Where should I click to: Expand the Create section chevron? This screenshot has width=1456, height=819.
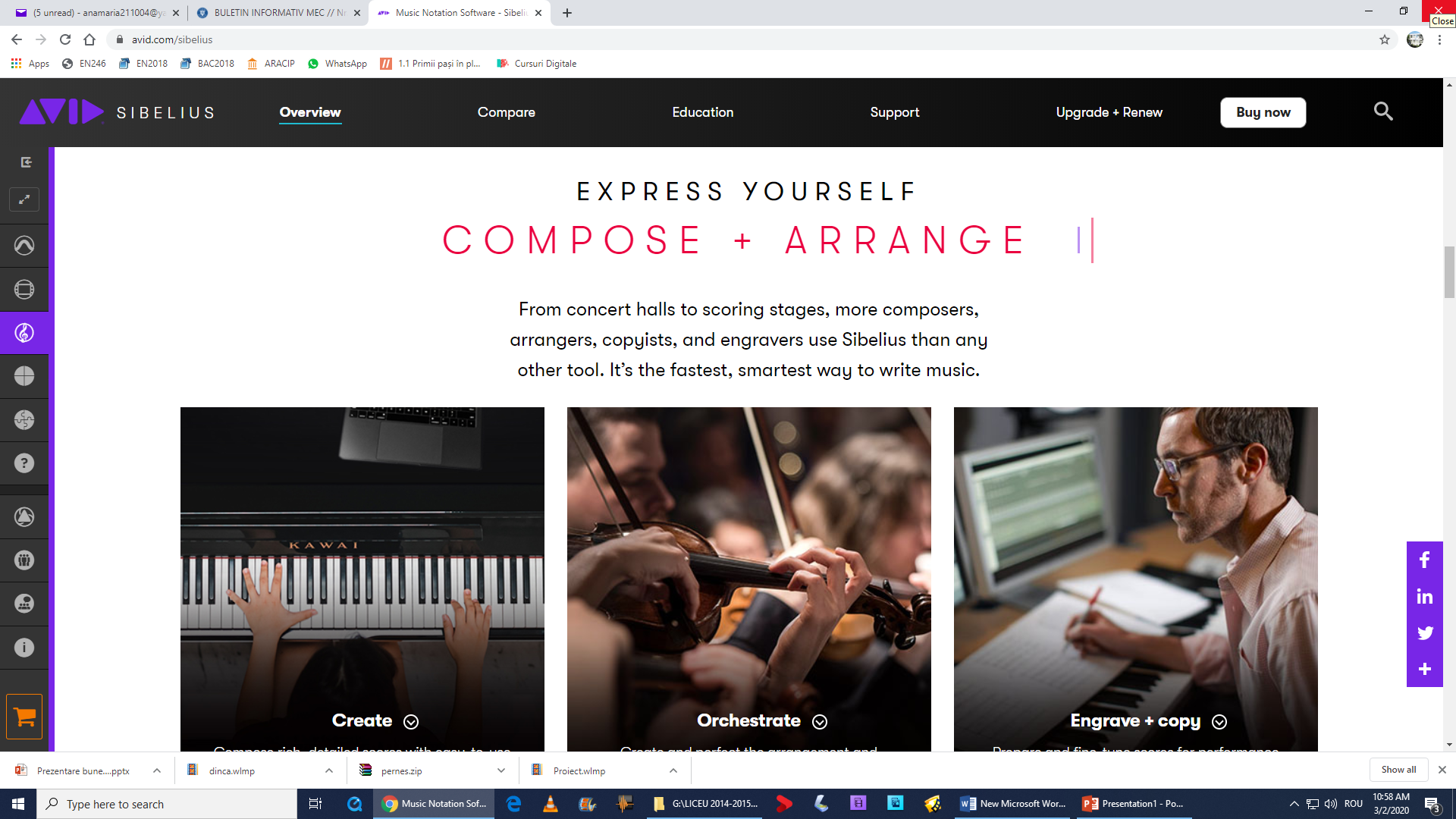tap(411, 722)
